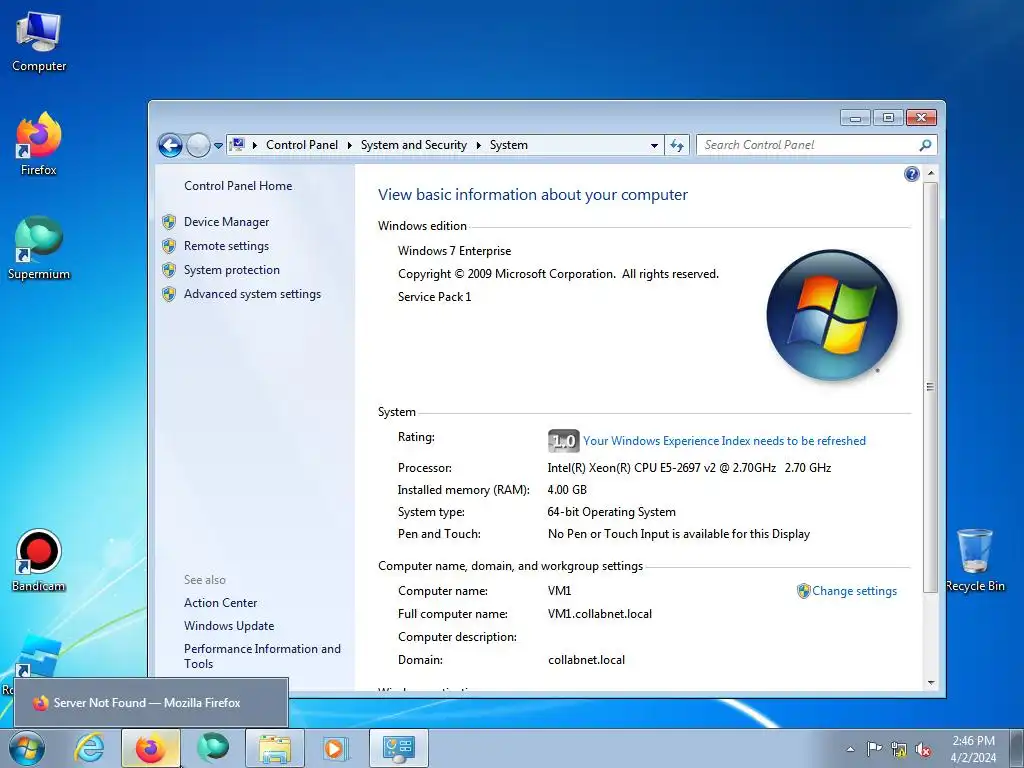Refresh the System page

[x=677, y=146]
